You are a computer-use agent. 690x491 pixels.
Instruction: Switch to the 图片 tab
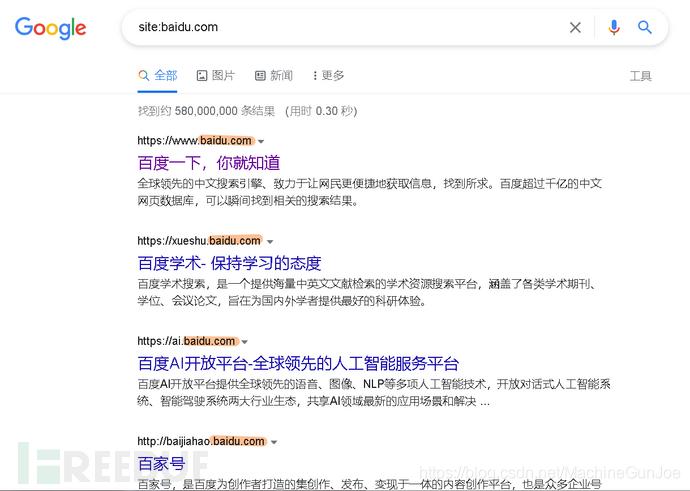click(216, 76)
